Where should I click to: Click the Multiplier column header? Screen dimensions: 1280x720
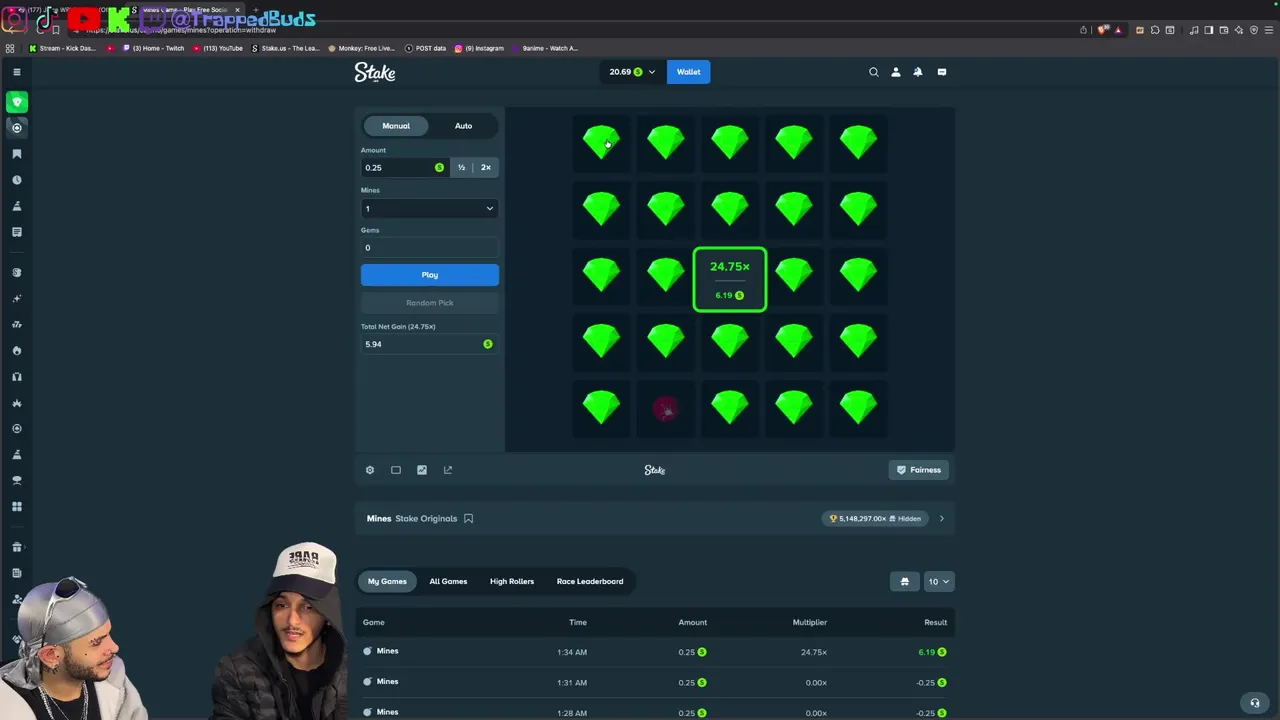click(x=810, y=622)
